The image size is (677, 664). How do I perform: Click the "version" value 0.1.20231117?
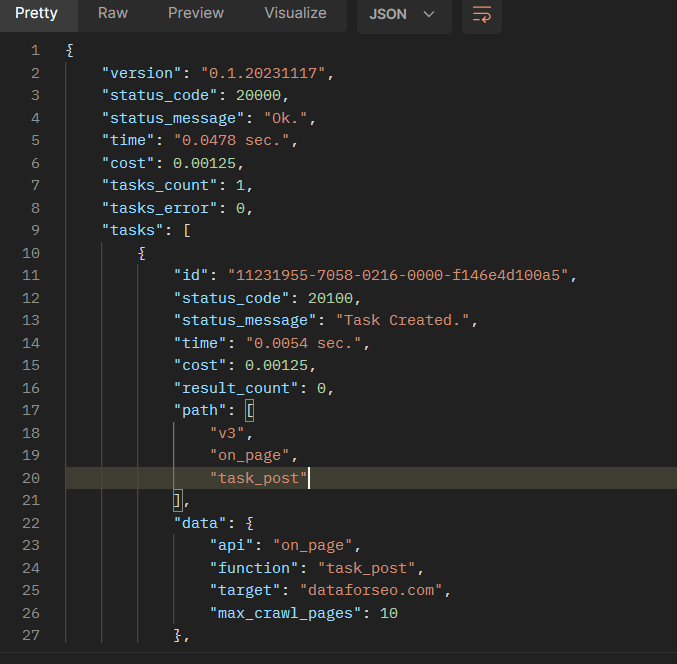(266, 73)
